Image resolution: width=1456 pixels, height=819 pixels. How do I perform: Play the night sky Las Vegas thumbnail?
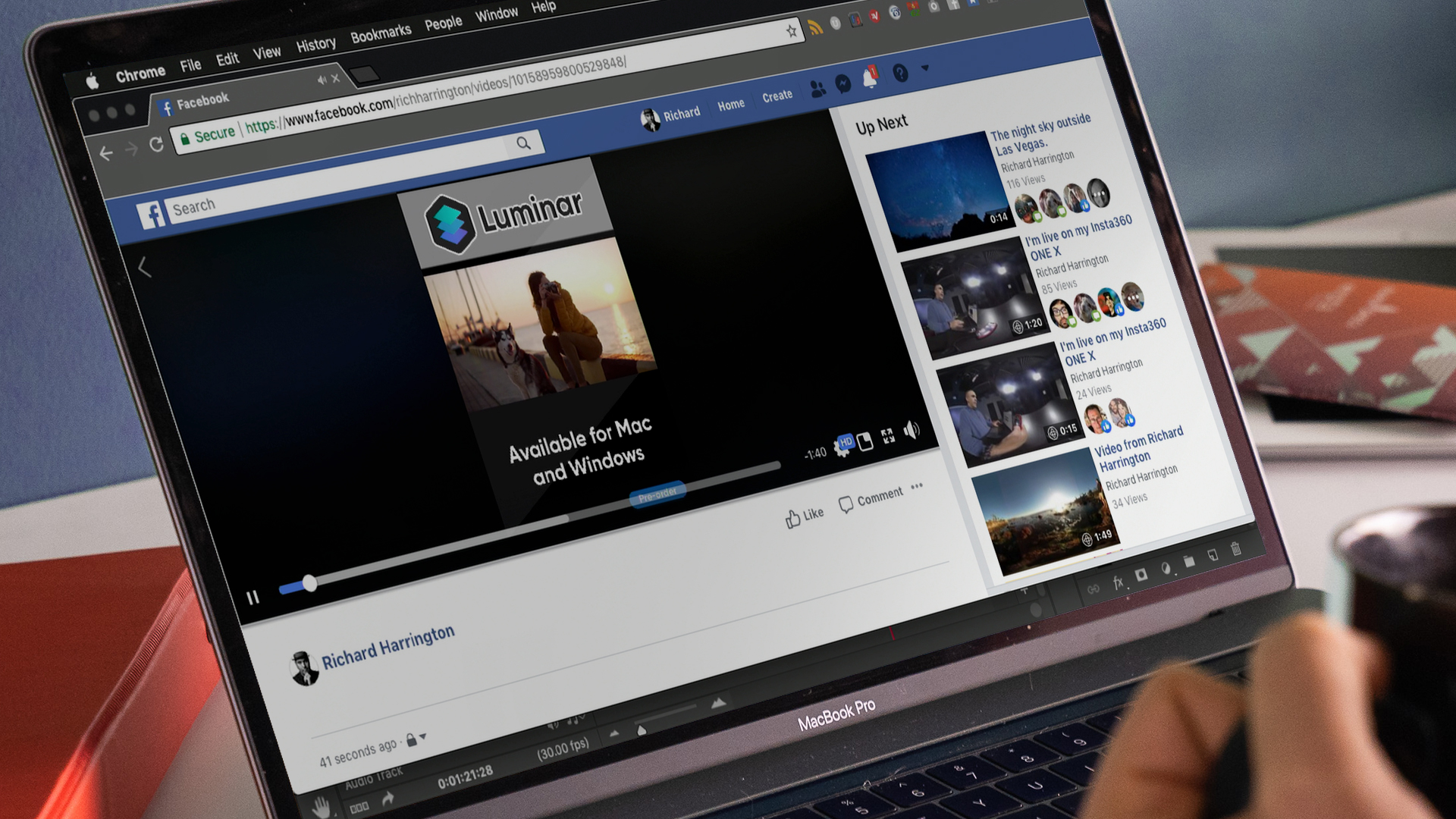click(x=939, y=190)
